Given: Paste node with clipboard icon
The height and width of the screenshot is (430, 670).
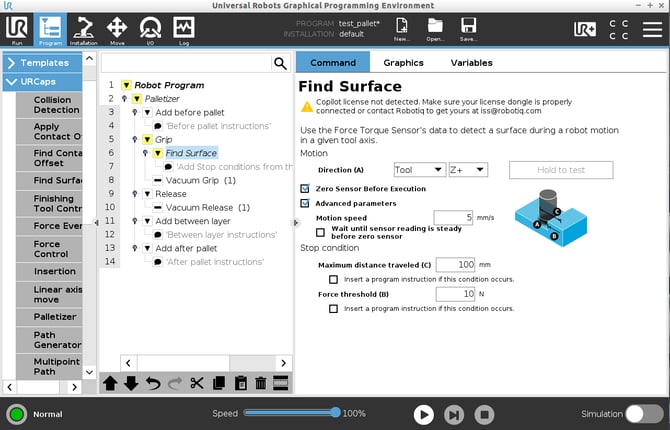Looking at the screenshot, I should 241,383.
